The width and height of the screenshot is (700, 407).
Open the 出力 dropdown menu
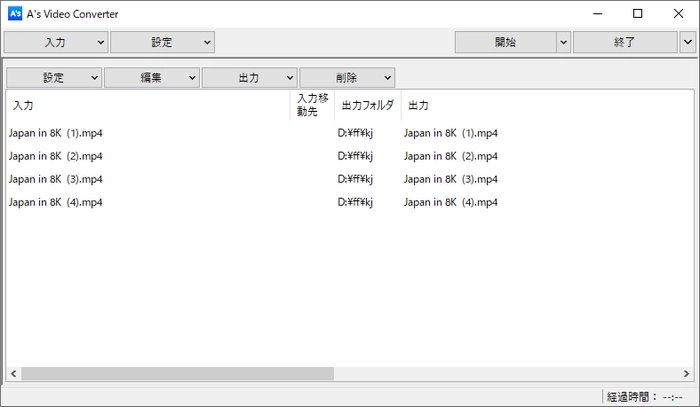(249, 77)
